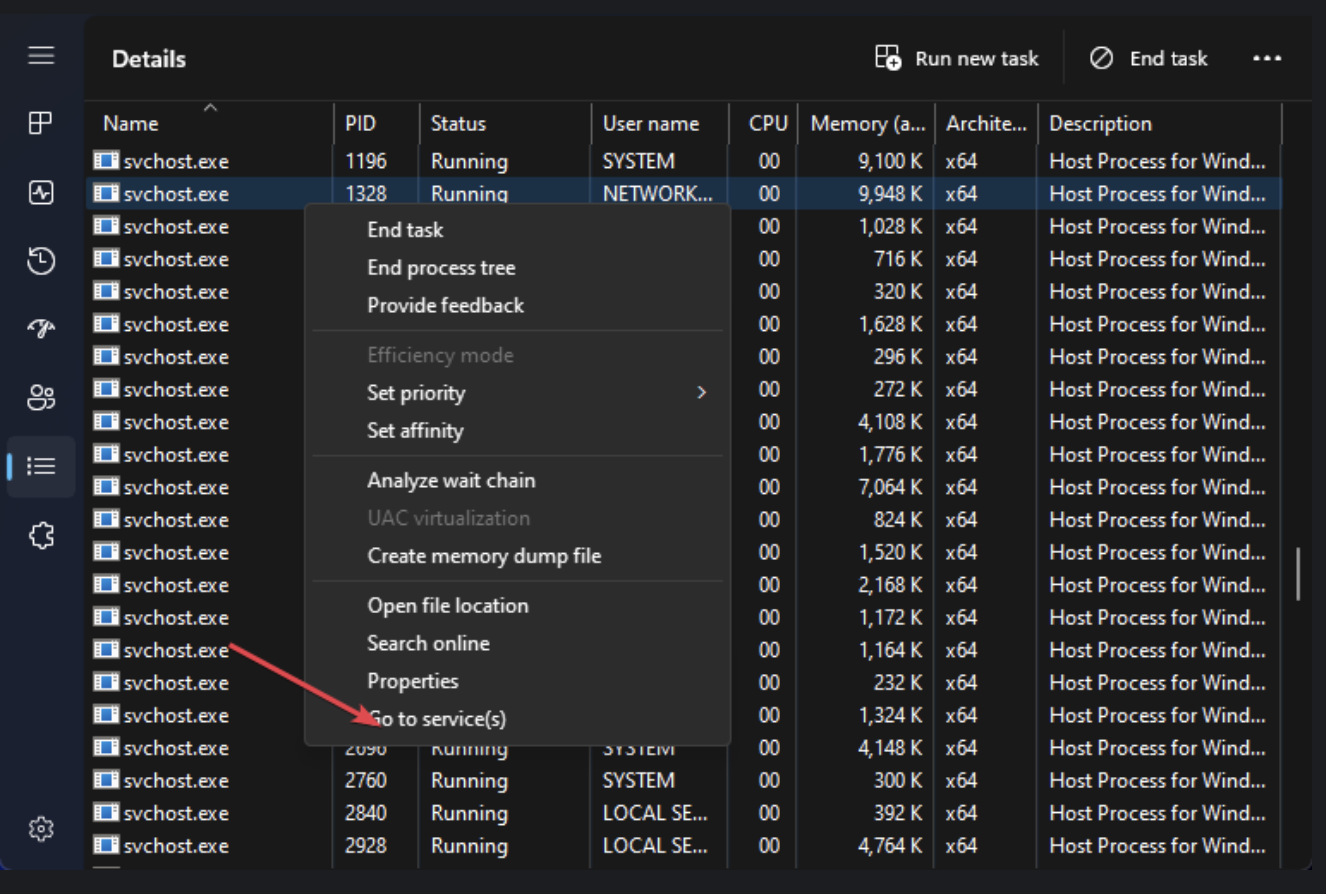Screen dimensions: 1326x894
Task: Open the hamburger navigation menu
Action: (x=41, y=55)
